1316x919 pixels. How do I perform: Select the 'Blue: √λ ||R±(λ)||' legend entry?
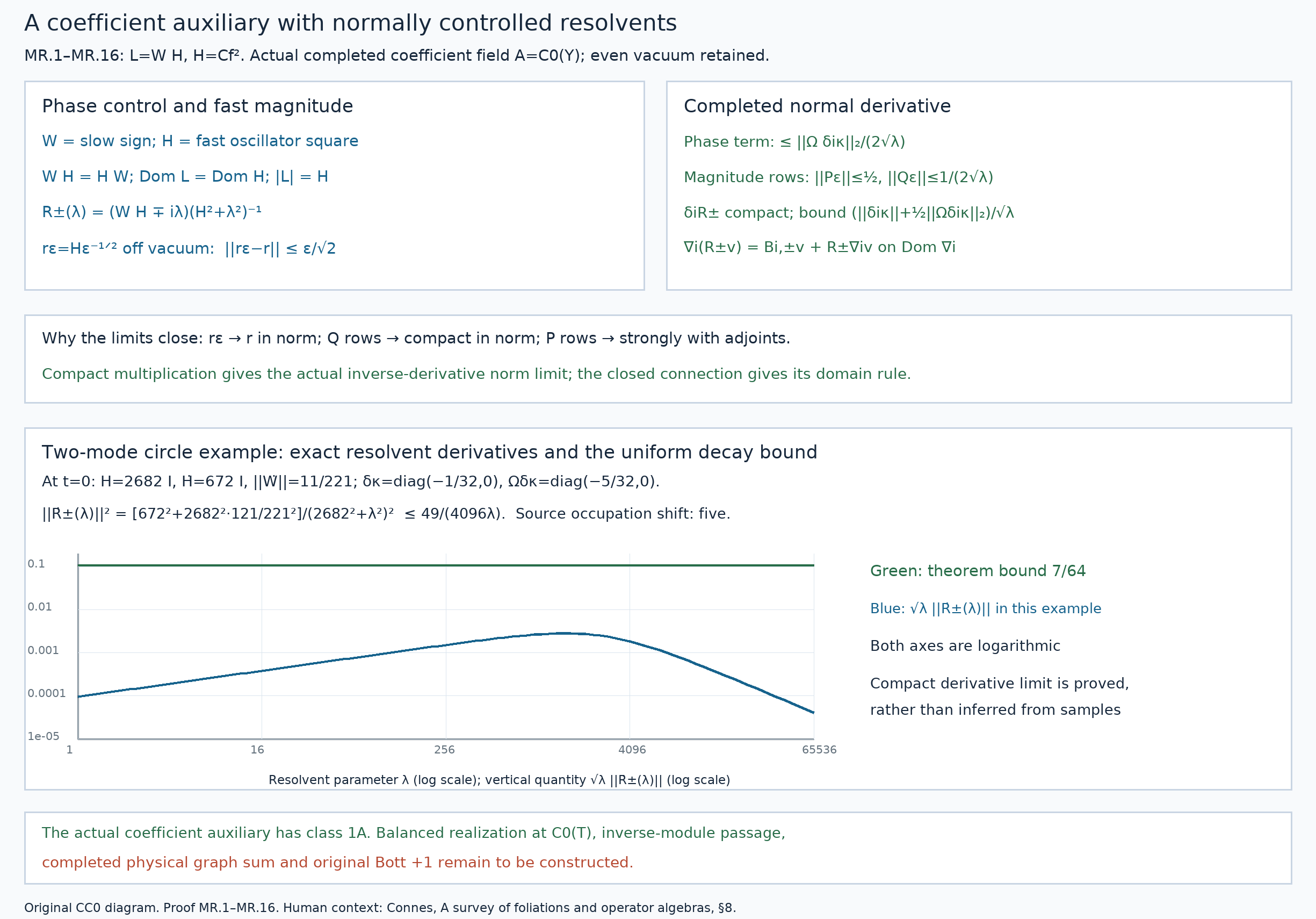tap(985, 608)
